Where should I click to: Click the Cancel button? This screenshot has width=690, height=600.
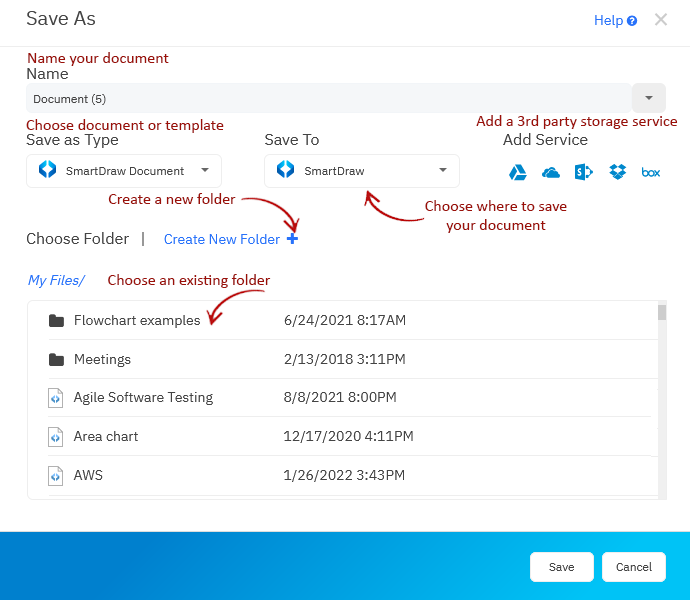pos(634,567)
